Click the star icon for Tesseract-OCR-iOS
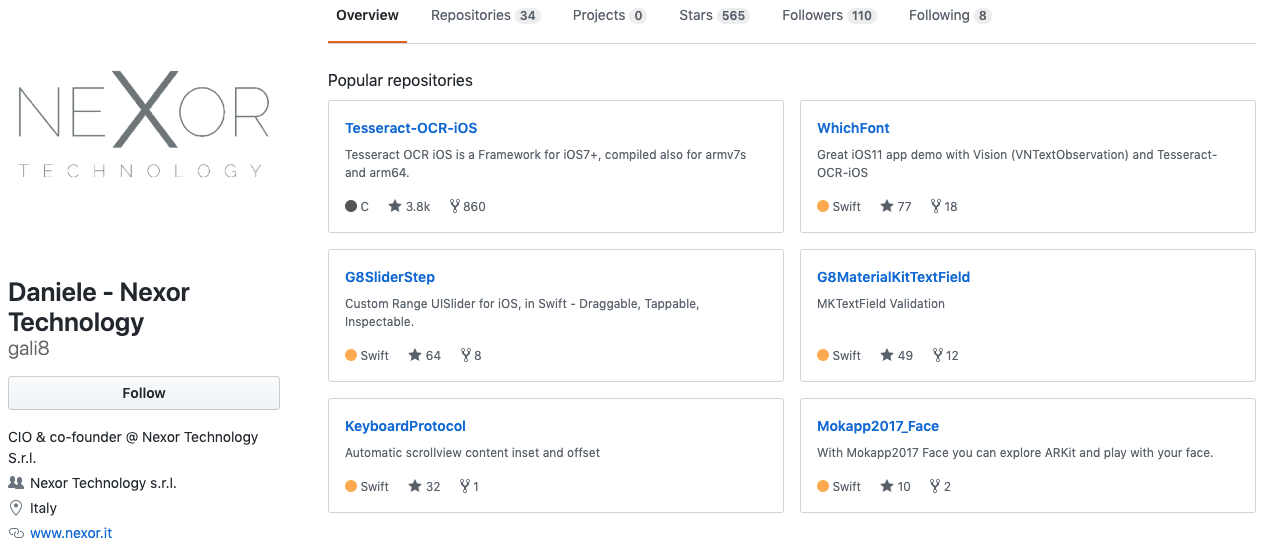The height and width of the screenshot is (546, 1266). [x=395, y=206]
